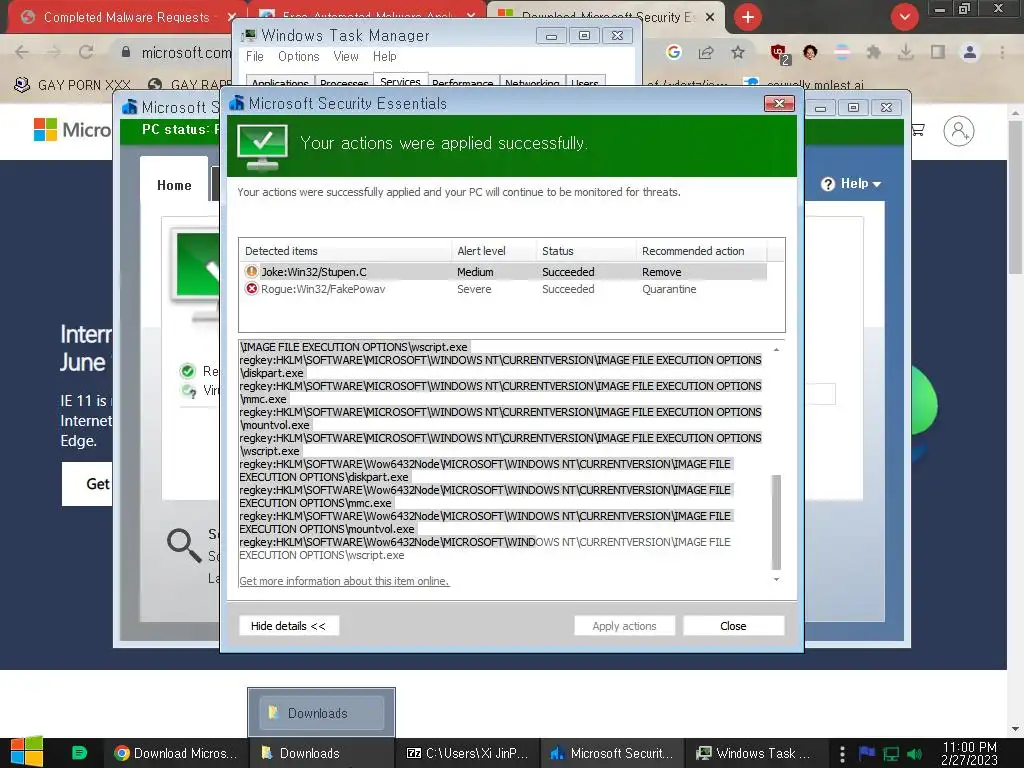Image resolution: width=1024 pixels, height=768 pixels.
Task: Click the Downloads window preview thumbnail
Action: pos(321,712)
